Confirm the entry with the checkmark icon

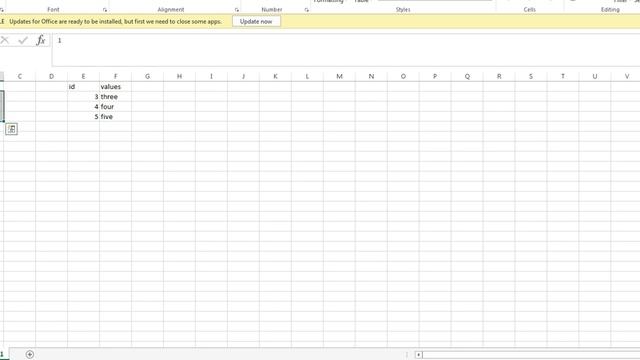coord(23,40)
